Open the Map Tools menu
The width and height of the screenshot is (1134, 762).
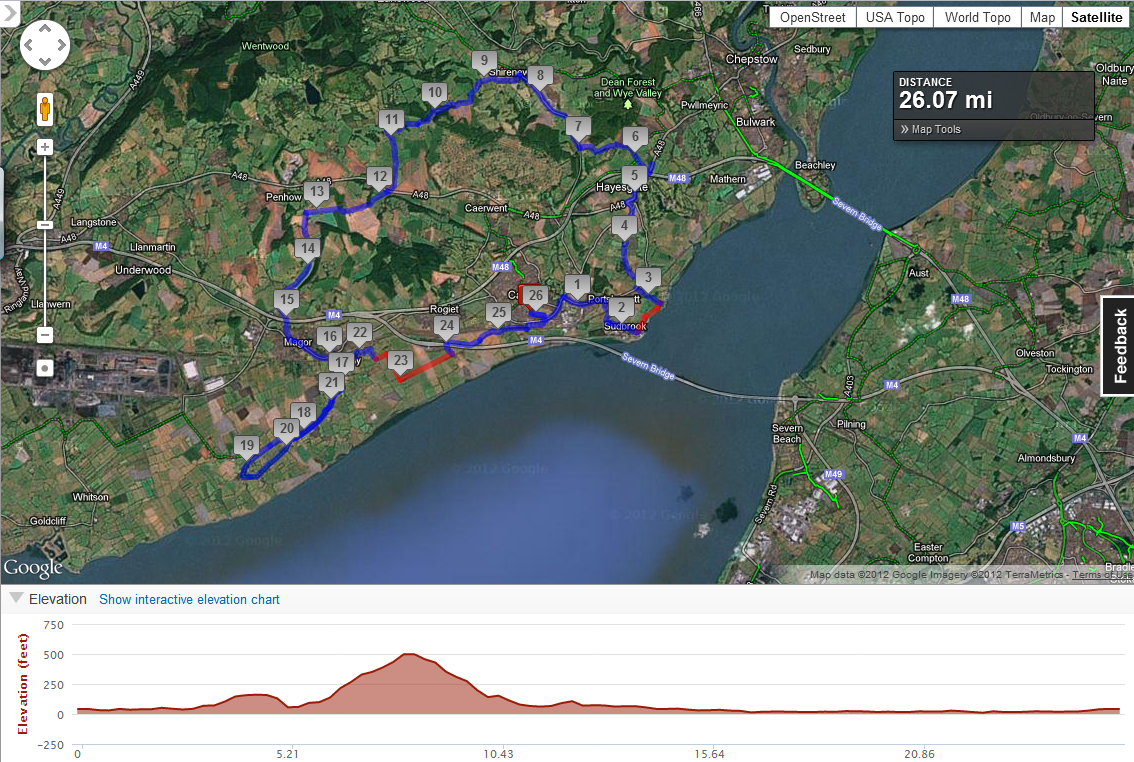pos(930,129)
